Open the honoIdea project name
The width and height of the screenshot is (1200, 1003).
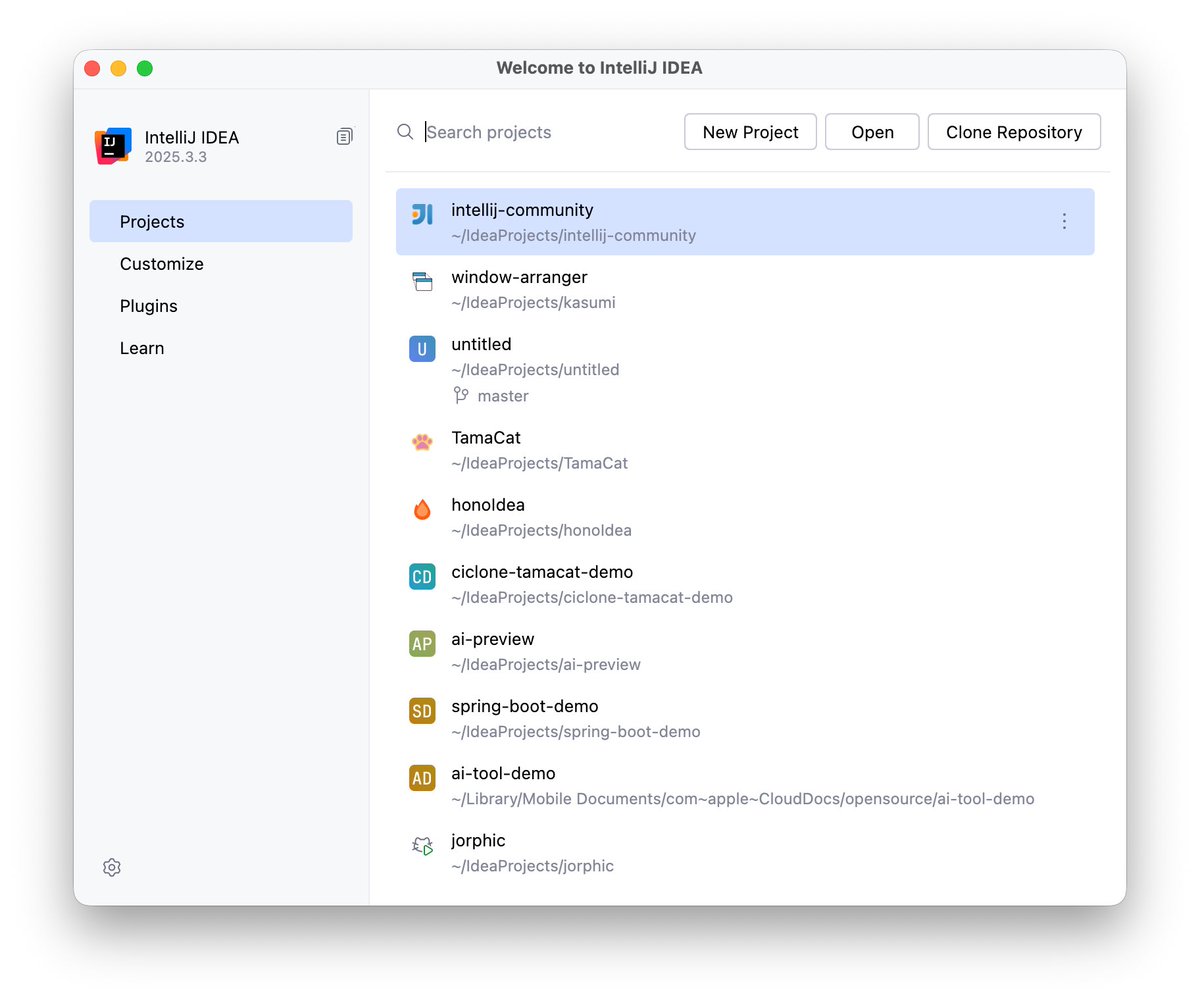[488, 505]
